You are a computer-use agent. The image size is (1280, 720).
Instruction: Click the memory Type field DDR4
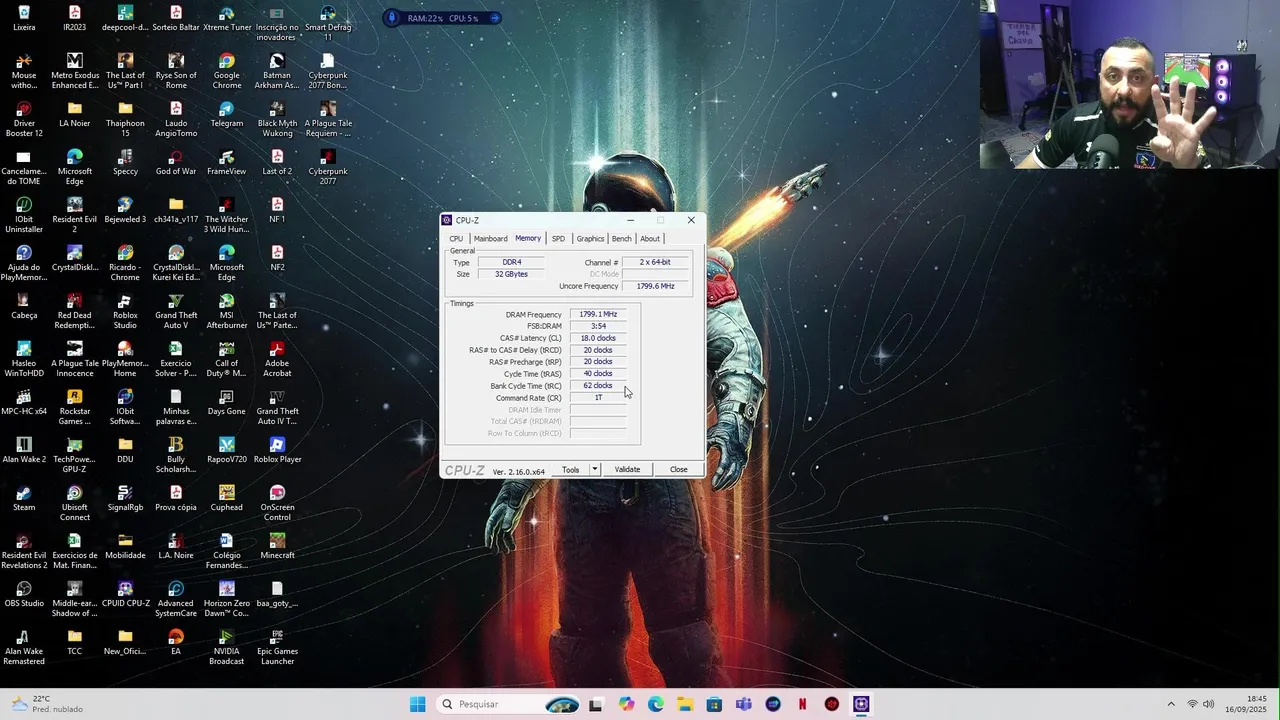click(512, 262)
